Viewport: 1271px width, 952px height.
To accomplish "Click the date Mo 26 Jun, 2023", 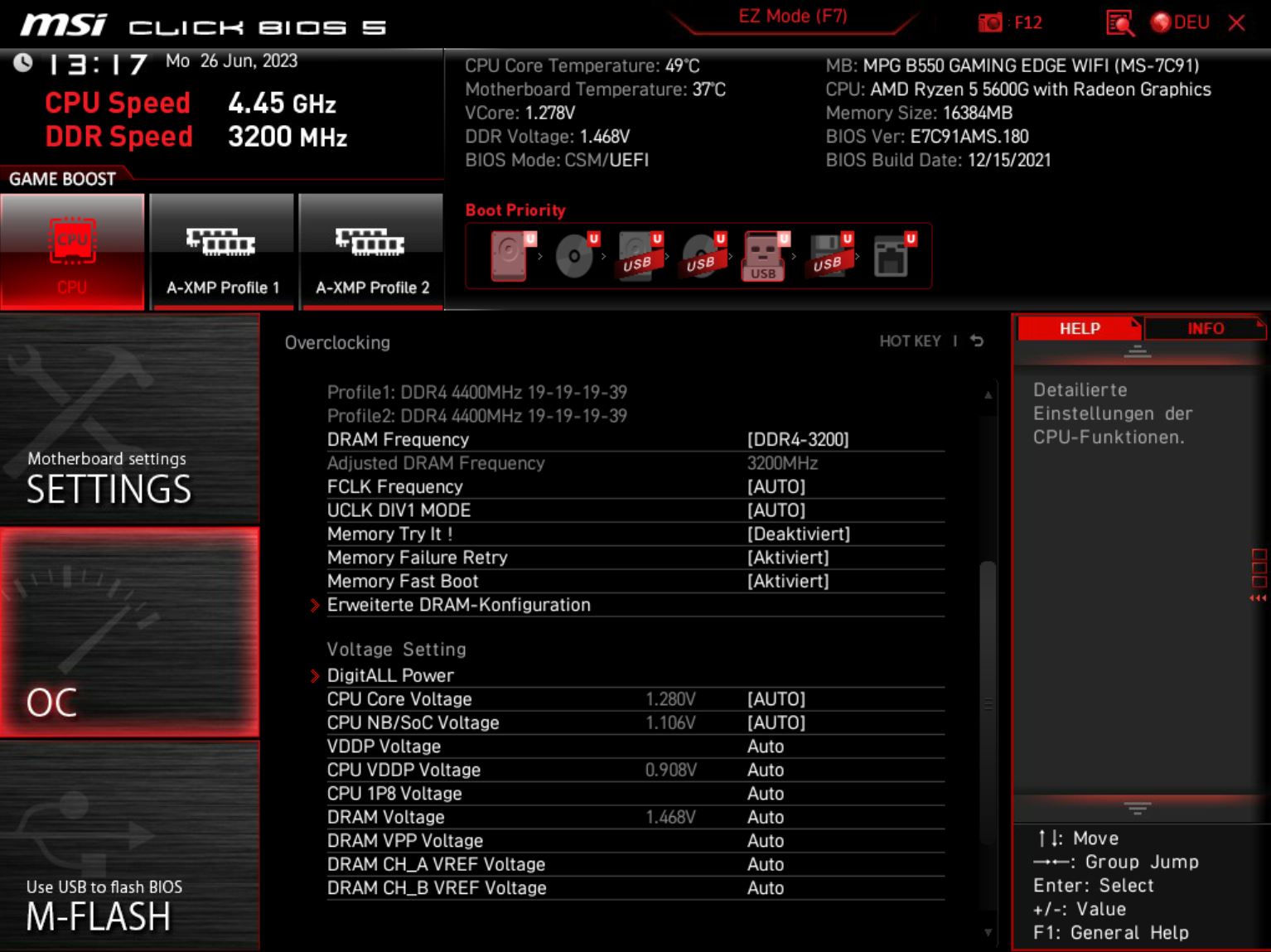I will [231, 60].
